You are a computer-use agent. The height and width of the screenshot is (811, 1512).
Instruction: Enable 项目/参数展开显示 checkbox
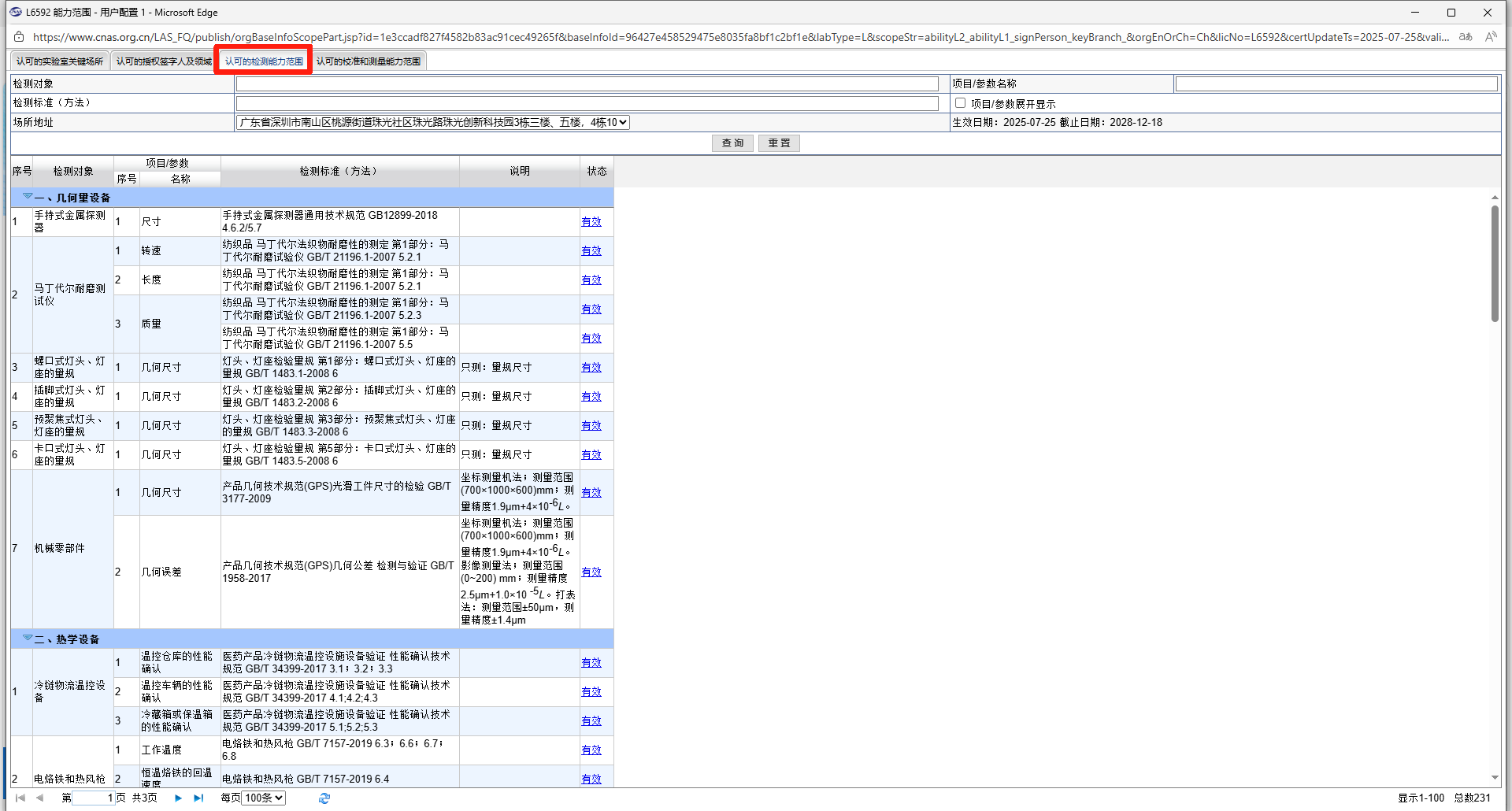pyautogui.click(x=960, y=103)
